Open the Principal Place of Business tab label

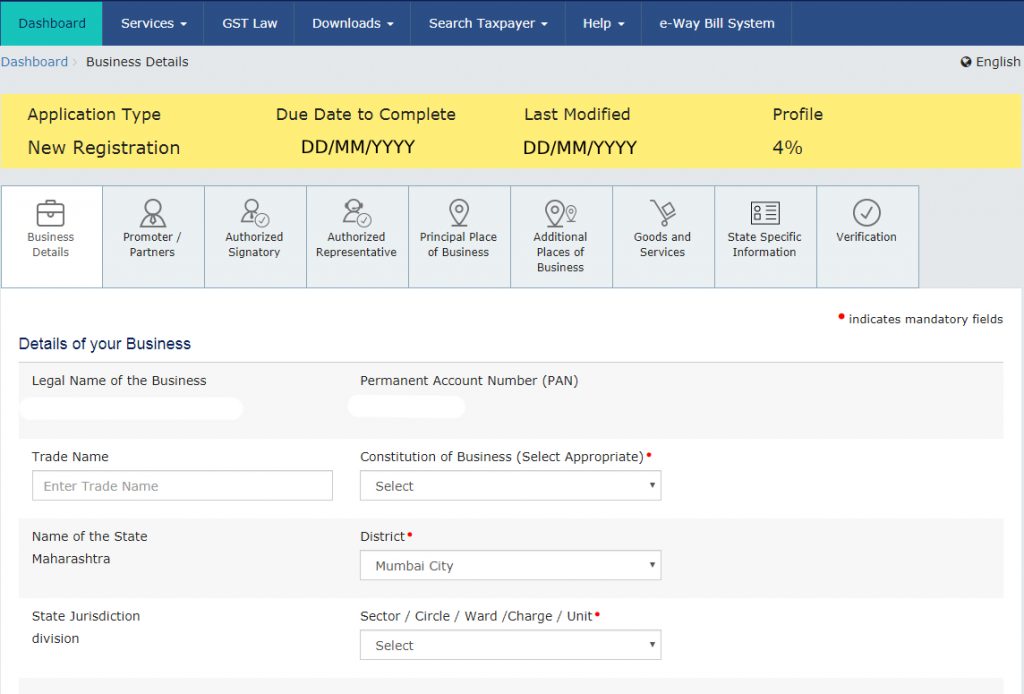click(x=458, y=245)
